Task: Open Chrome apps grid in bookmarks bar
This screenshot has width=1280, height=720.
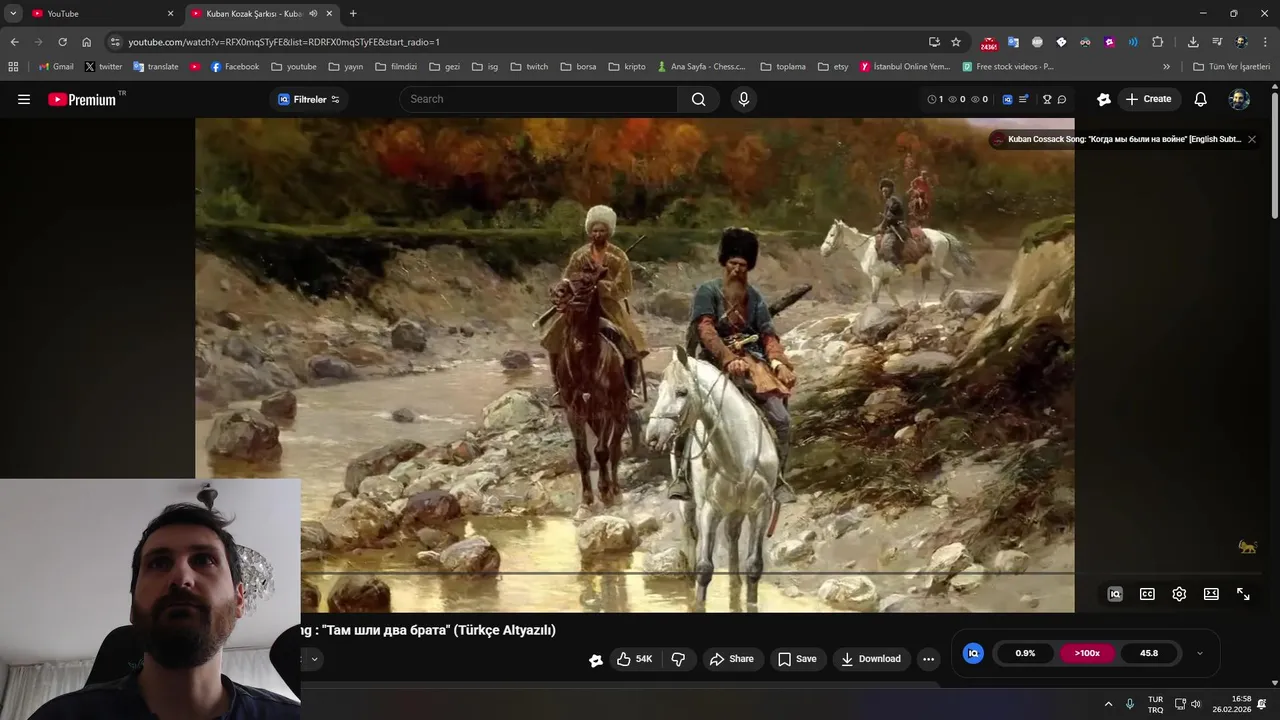Action: (x=13, y=67)
